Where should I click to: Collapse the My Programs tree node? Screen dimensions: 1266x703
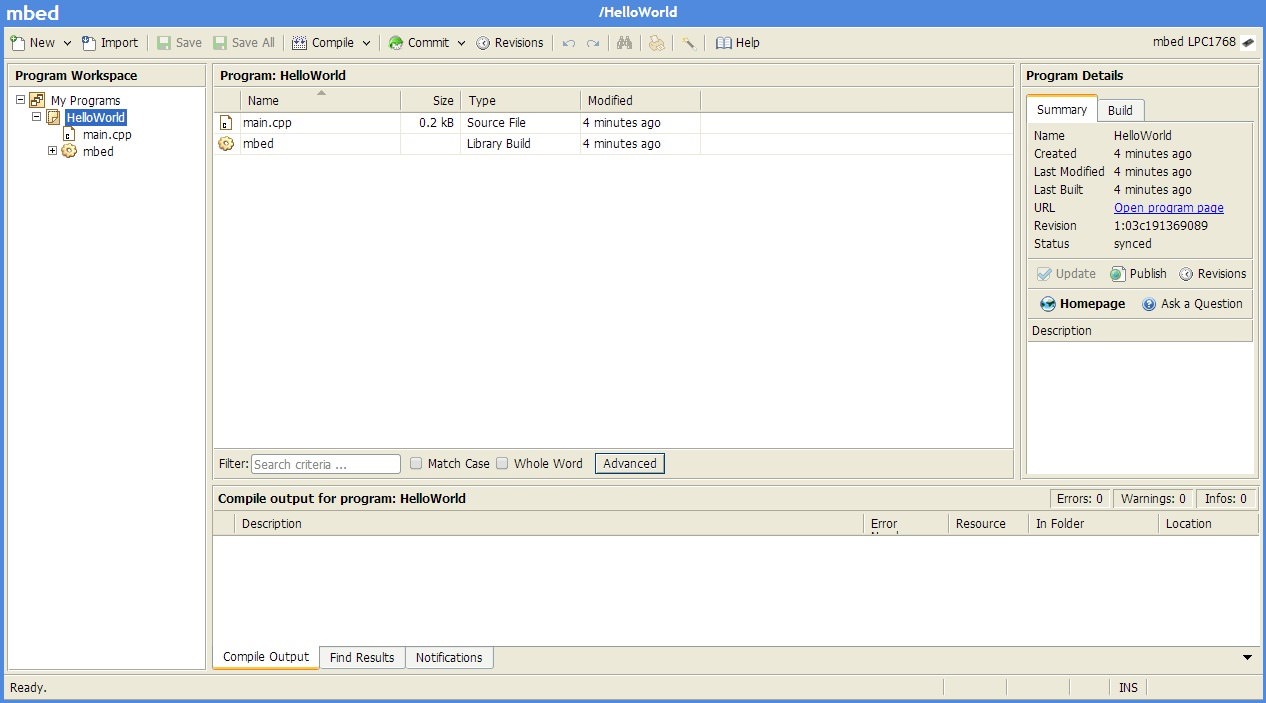tap(20, 100)
